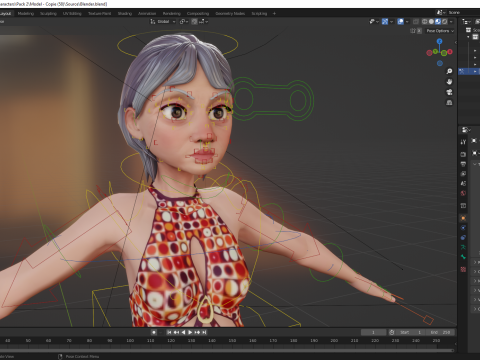This screenshot has width=480, height=360.
Task: Open the World properties tab
Action: [x=463, y=193]
